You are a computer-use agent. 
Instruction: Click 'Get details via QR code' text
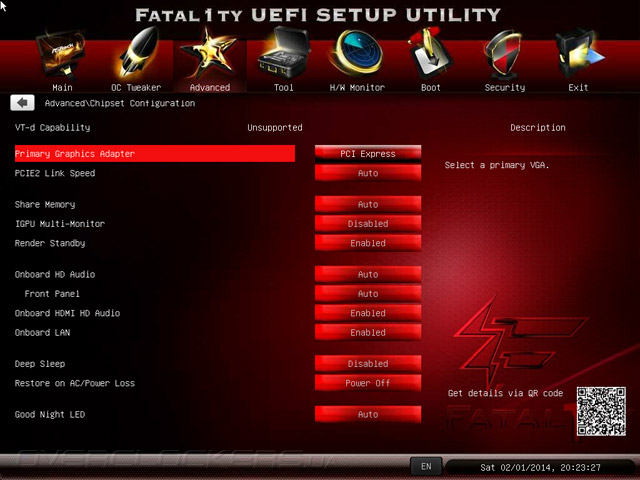click(x=505, y=393)
